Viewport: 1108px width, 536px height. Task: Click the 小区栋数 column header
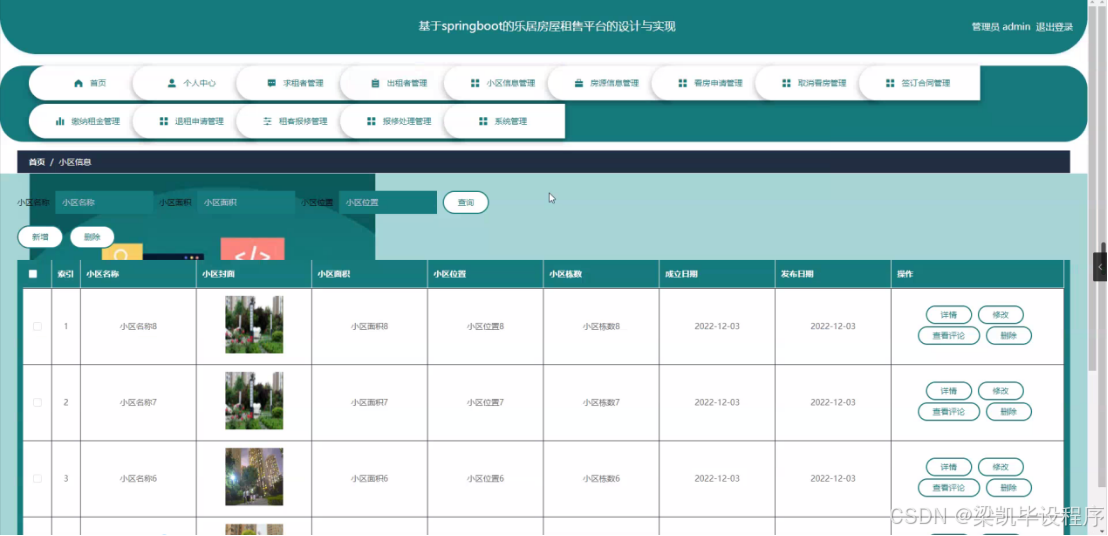point(601,274)
